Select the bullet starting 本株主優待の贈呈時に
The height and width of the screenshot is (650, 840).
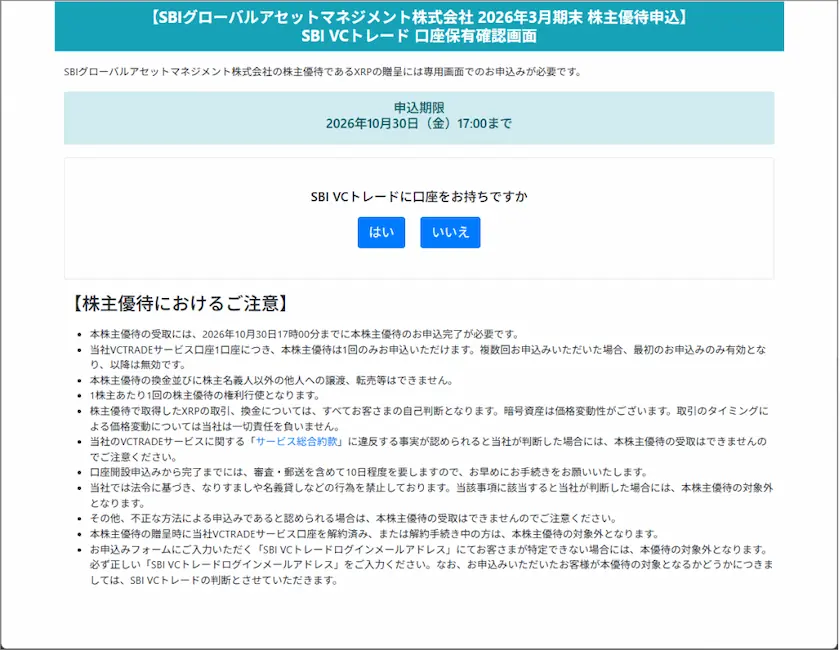(x=374, y=534)
